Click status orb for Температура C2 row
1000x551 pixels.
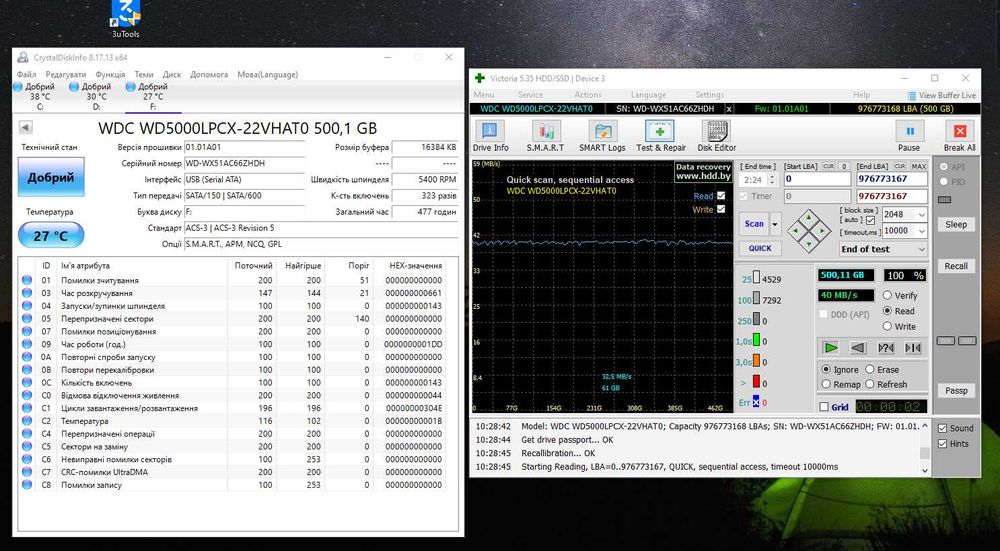point(27,421)
